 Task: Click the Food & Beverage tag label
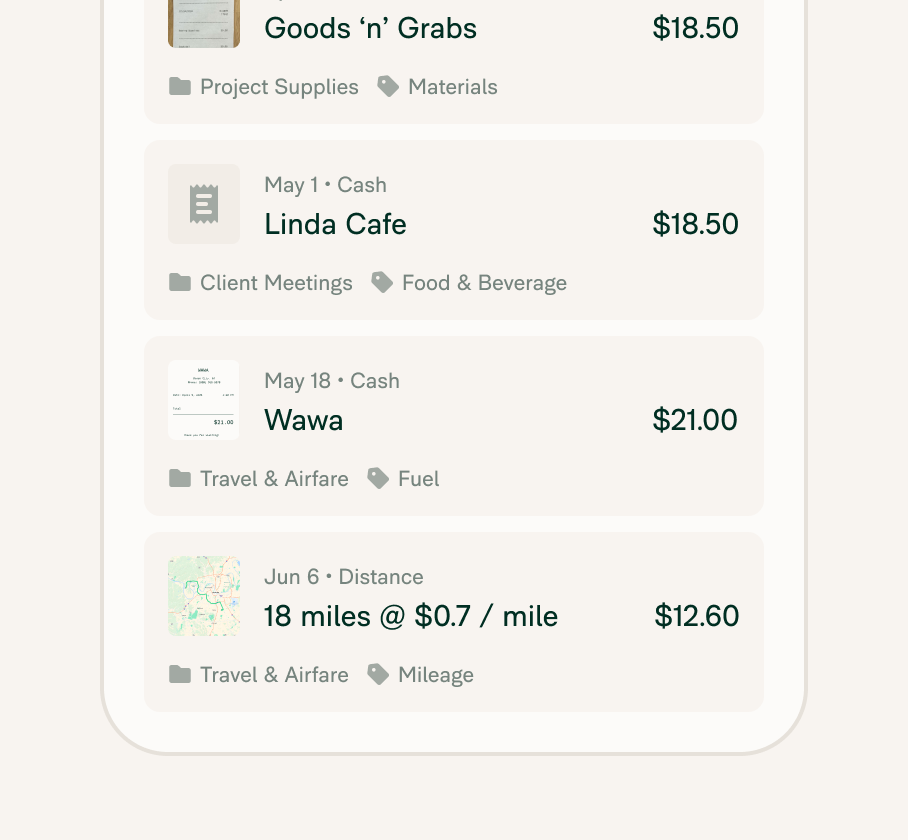click(484, 283)
